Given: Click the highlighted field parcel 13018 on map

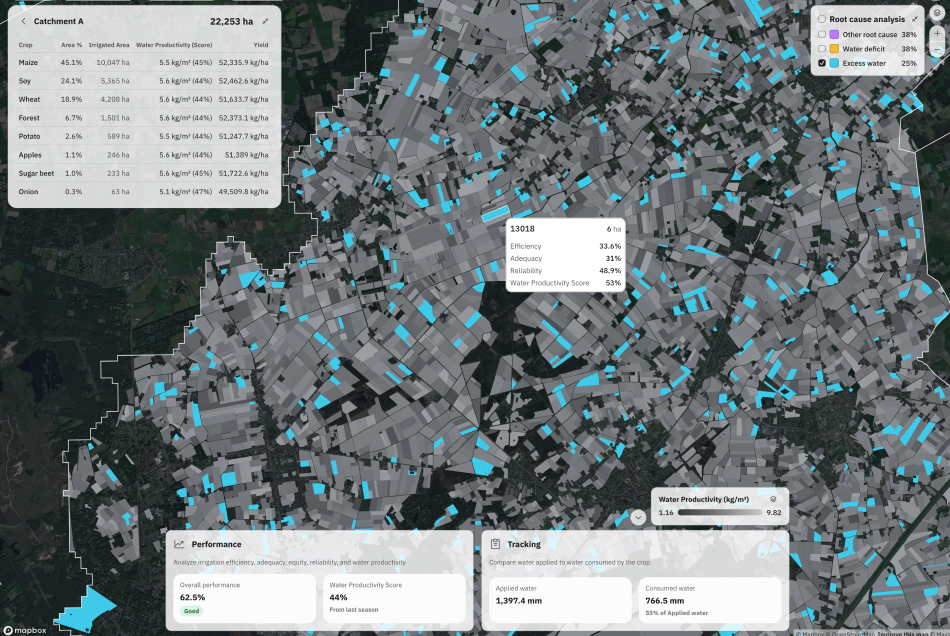Looking at the screenshot, I should pyautogui.click(x=496, y=213).
